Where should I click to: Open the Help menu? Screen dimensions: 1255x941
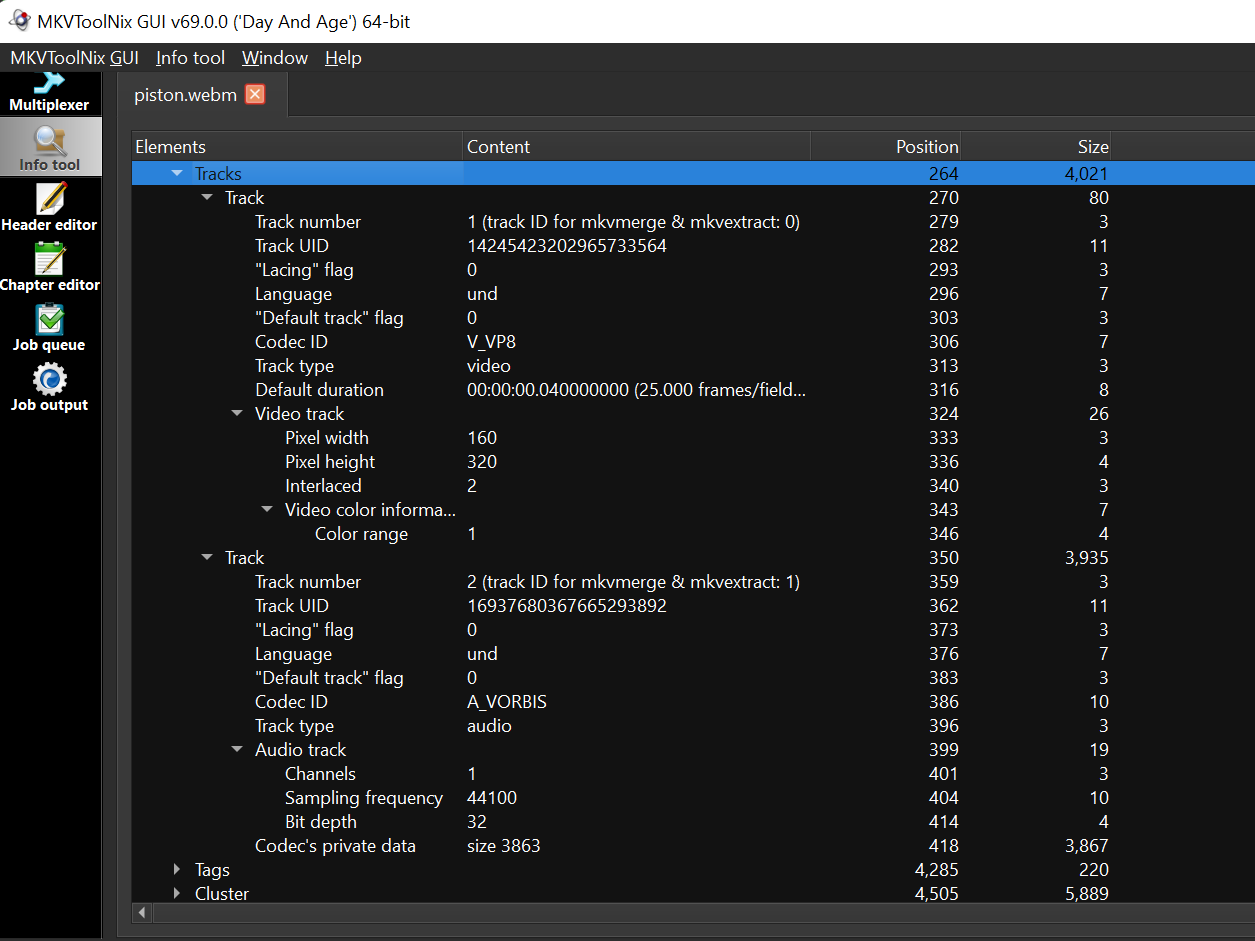[343, 58]
